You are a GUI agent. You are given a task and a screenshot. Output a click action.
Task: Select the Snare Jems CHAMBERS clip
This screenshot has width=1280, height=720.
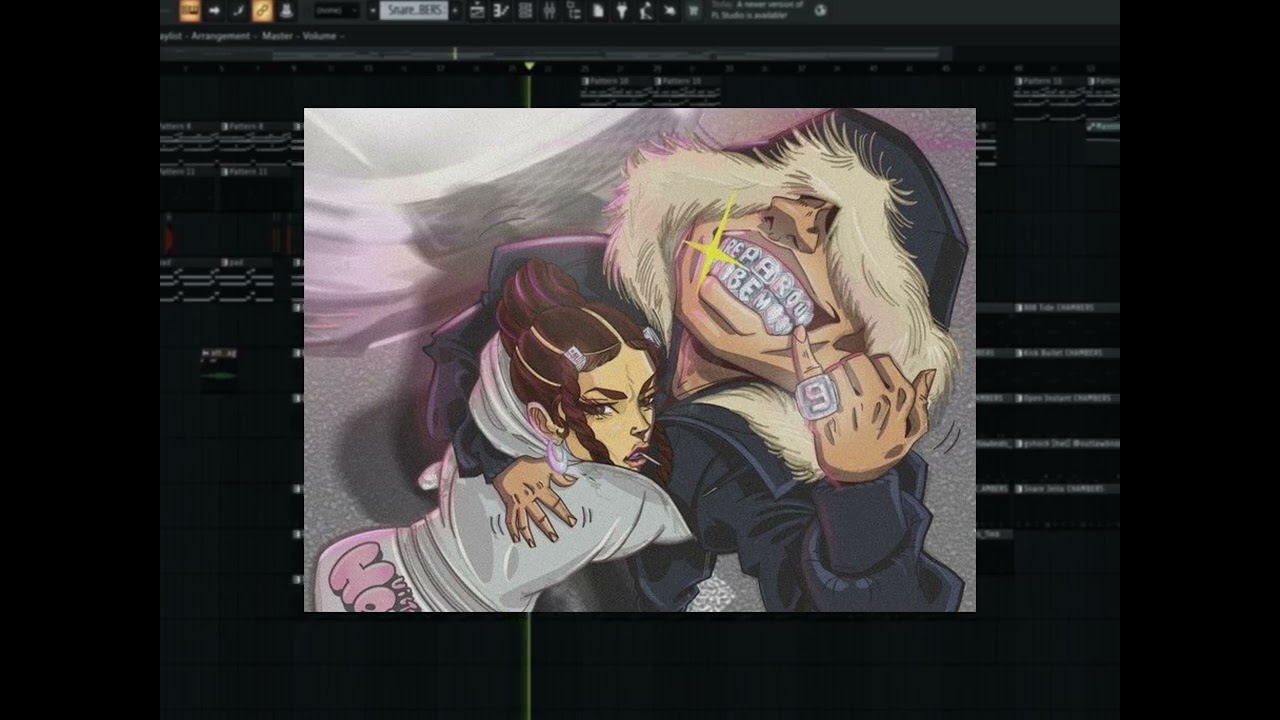click(1067, 489)
